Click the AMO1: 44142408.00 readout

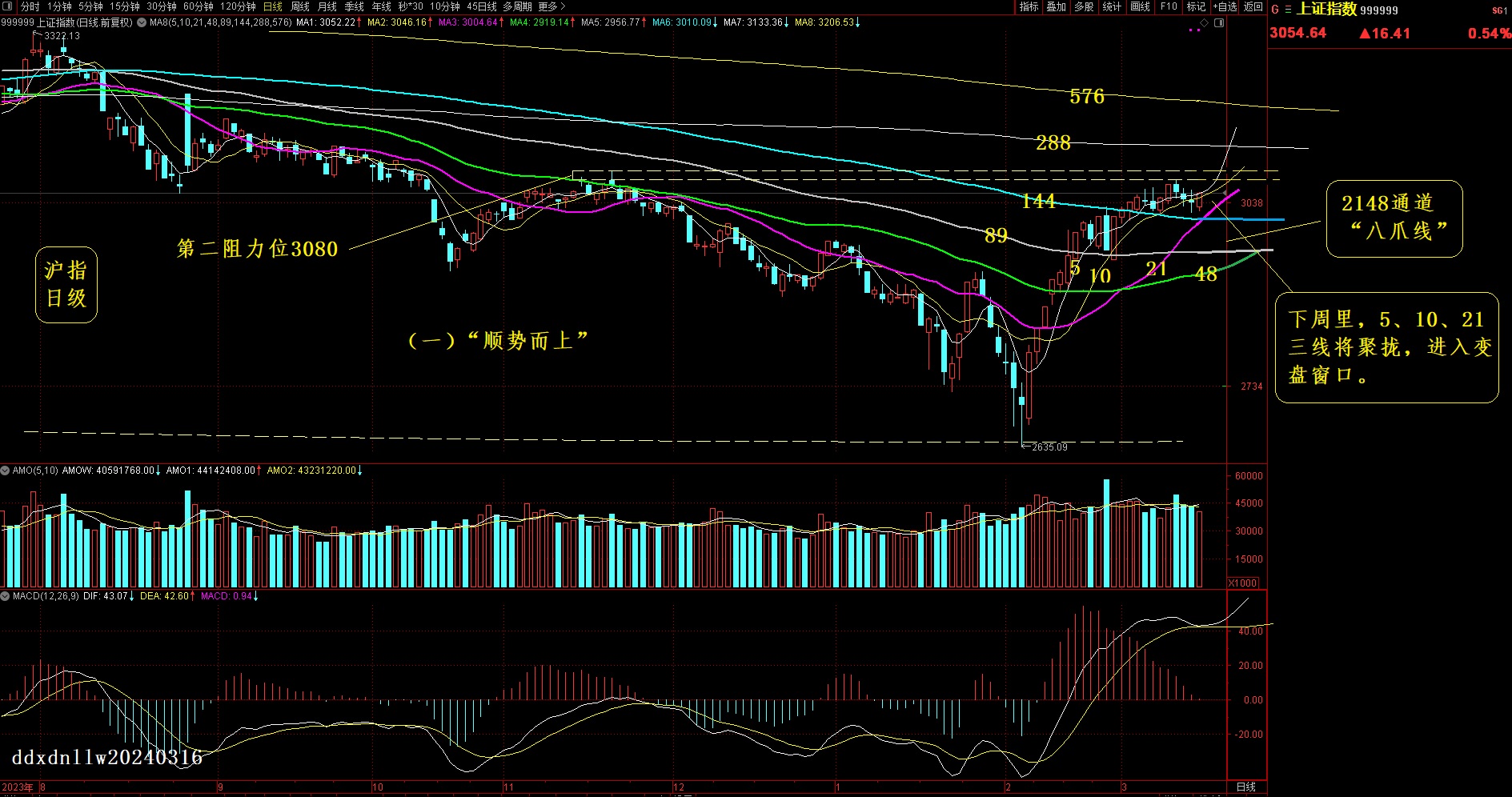(x=213, y=471)
